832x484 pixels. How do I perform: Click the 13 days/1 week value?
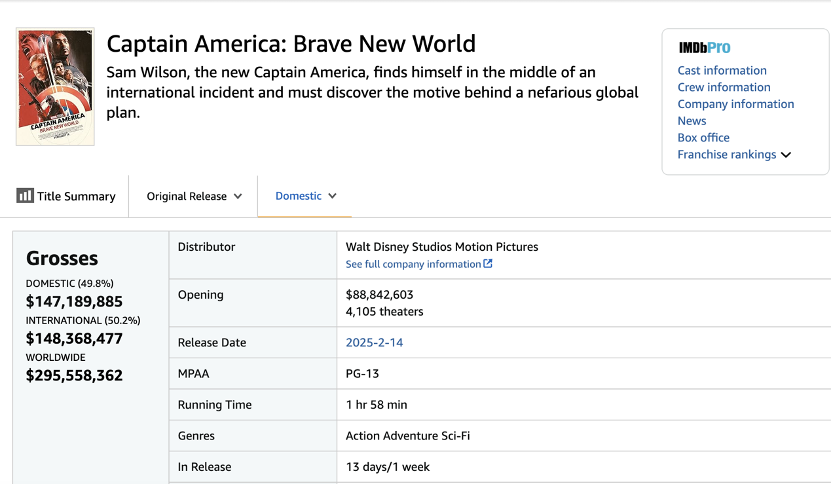[387, 467]
